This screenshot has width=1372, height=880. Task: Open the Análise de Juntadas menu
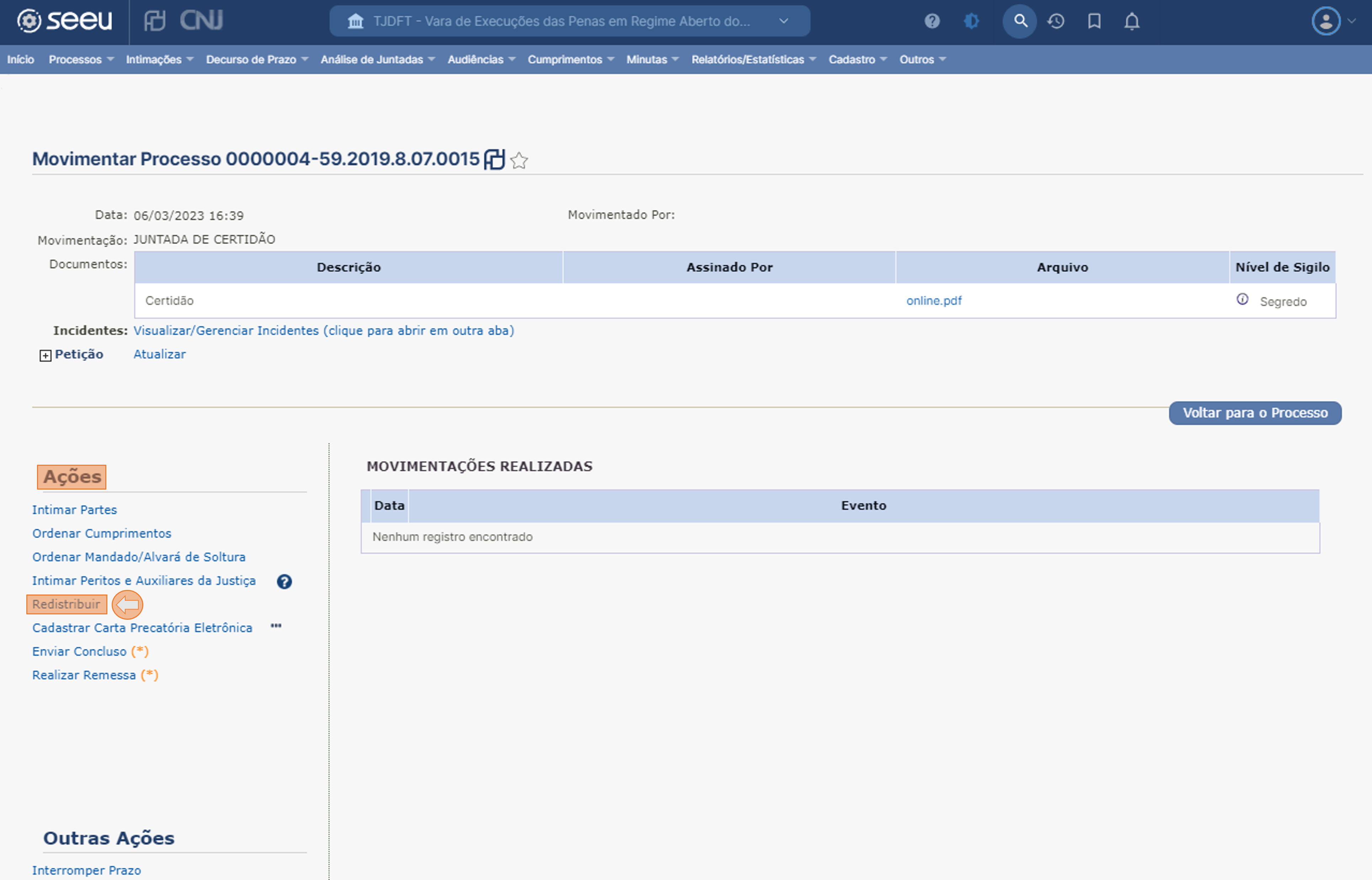coord(378,59)
